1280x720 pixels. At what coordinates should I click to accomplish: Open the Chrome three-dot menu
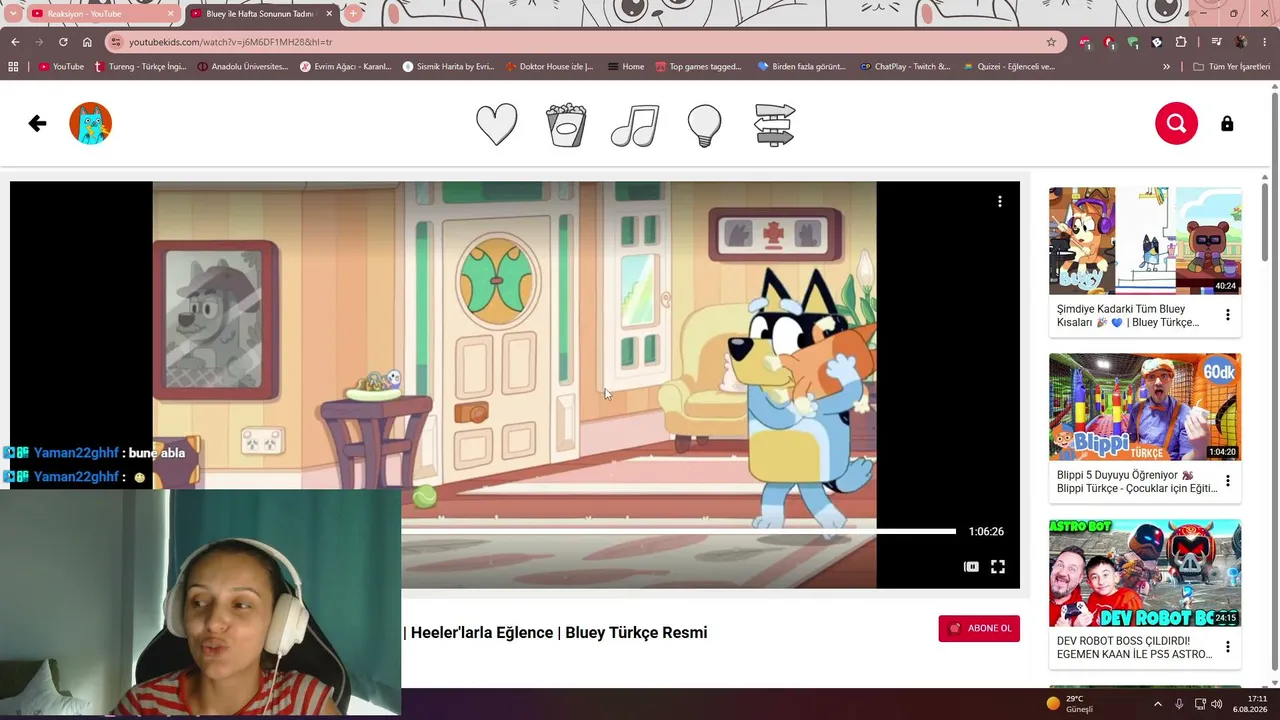coord(1264,42)
